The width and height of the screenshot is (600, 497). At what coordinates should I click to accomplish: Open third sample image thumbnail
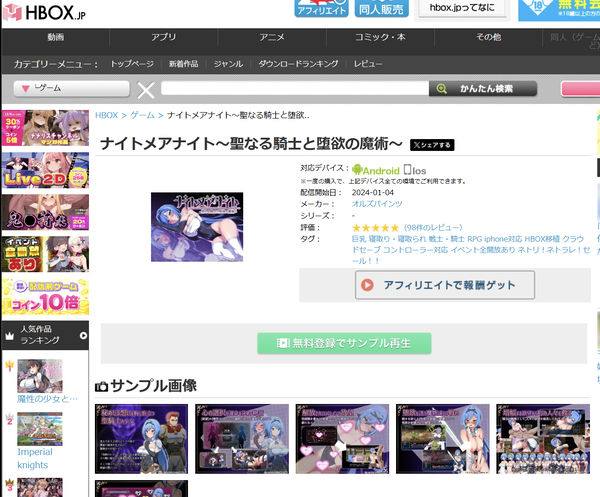[342, 439]
